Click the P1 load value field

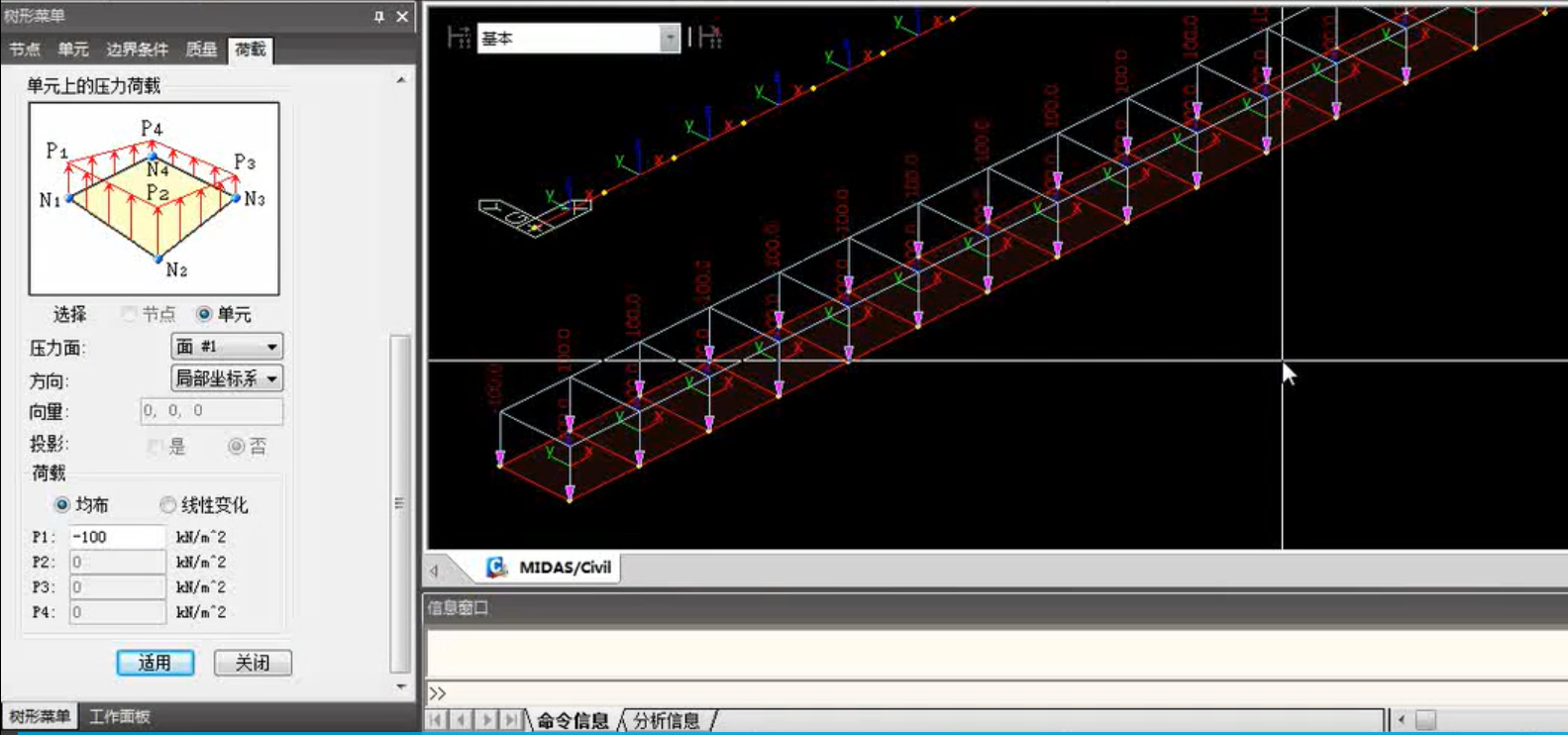117,537
